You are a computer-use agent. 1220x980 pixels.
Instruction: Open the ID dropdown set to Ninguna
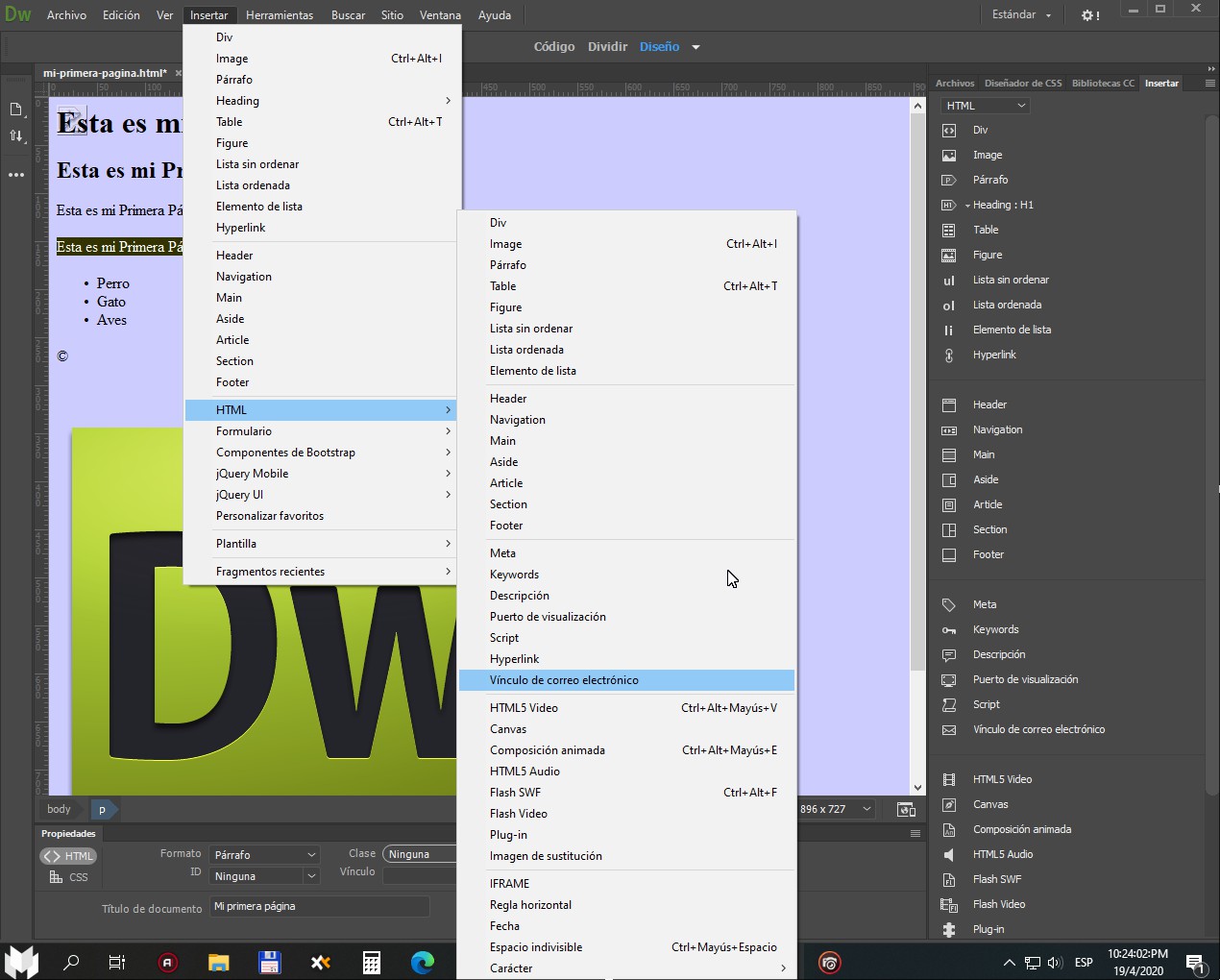pos(263,876)
